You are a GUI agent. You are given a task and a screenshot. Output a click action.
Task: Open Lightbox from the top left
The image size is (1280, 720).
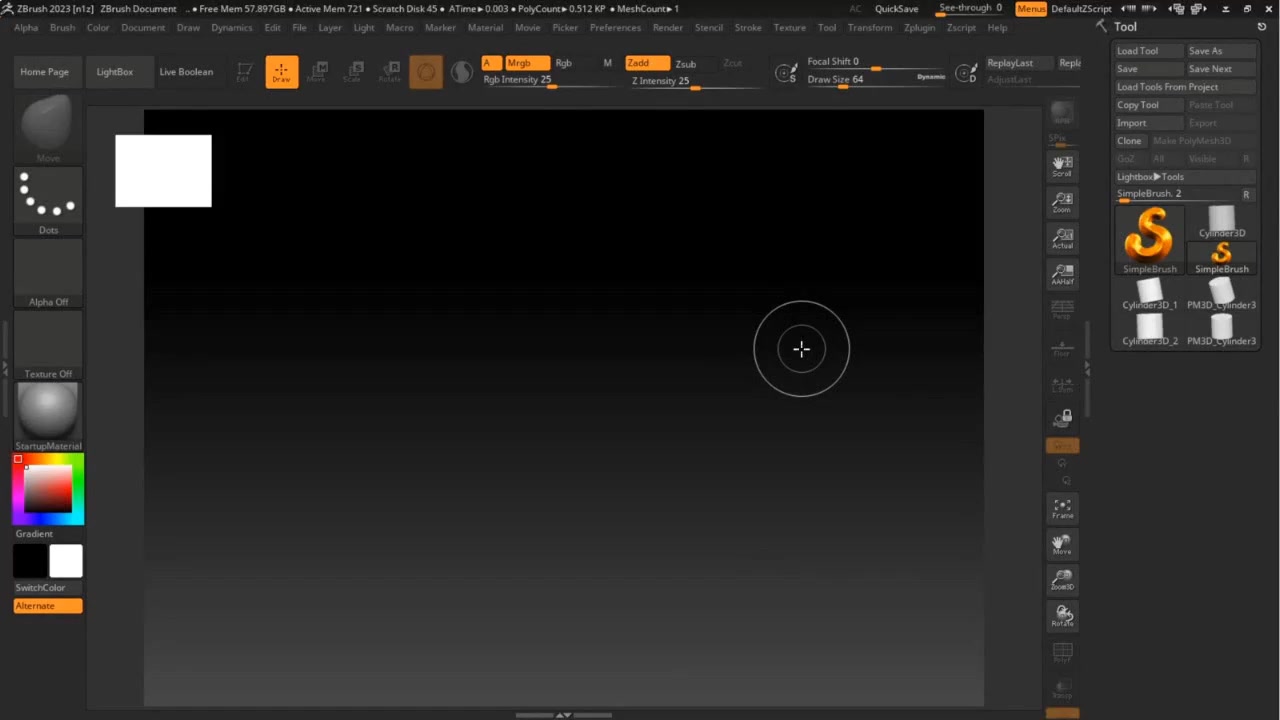[114, 71]
